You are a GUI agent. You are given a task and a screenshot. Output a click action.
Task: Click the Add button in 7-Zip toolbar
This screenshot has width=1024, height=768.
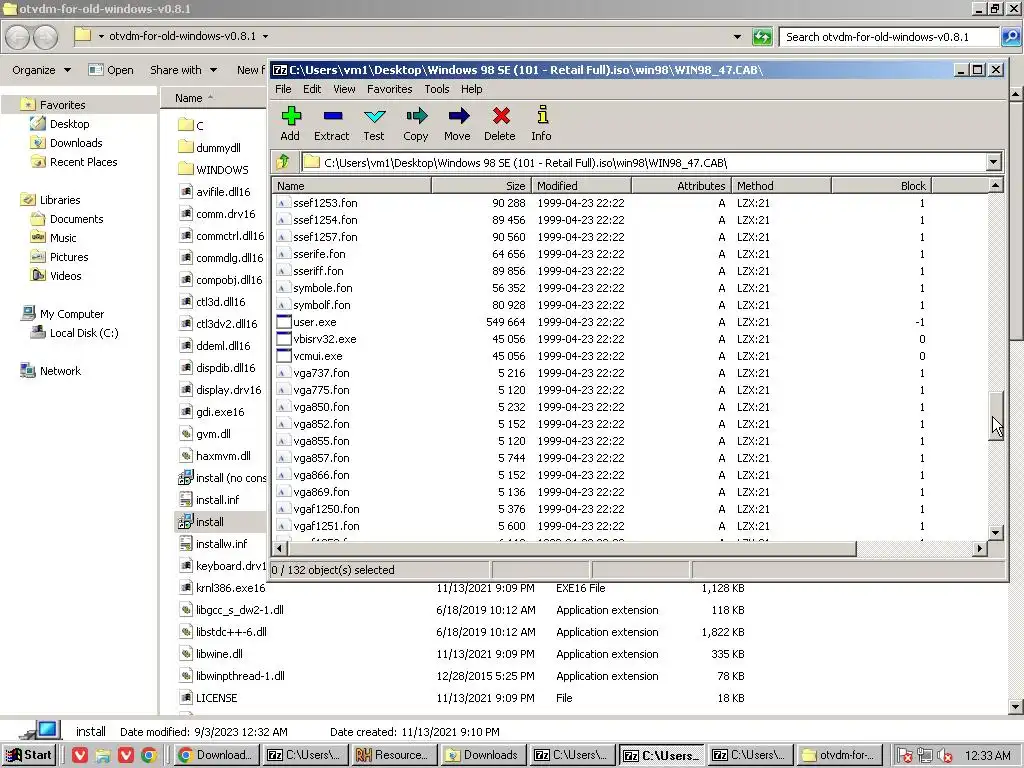click(290, 123)
